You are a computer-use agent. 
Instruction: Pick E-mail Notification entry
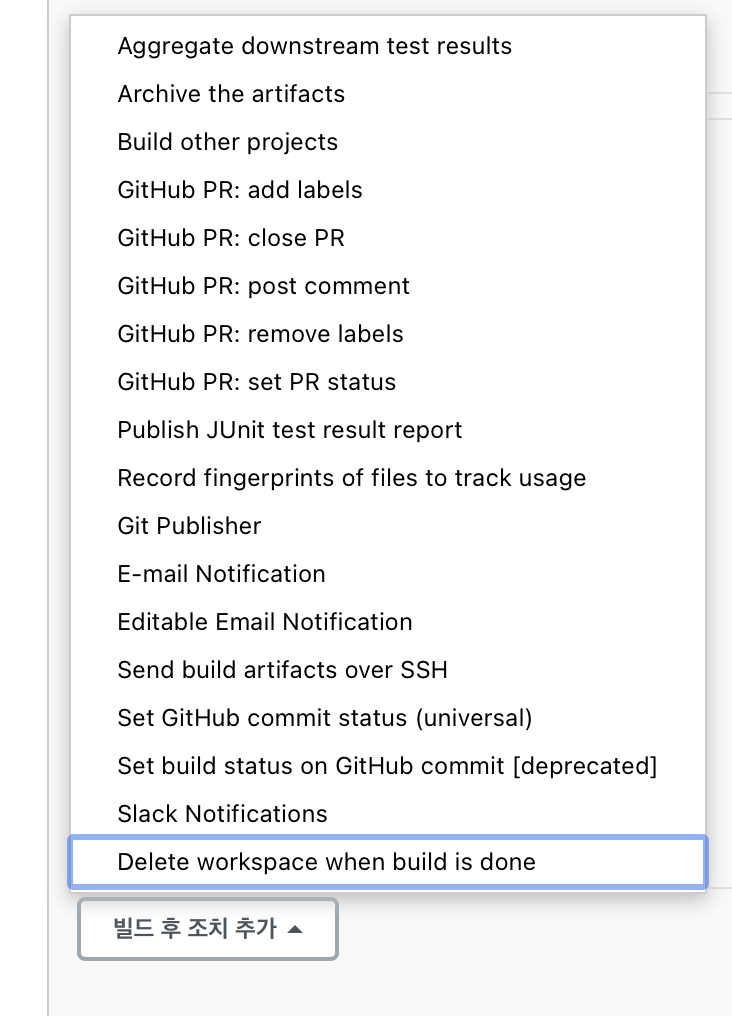pos(387,573)
